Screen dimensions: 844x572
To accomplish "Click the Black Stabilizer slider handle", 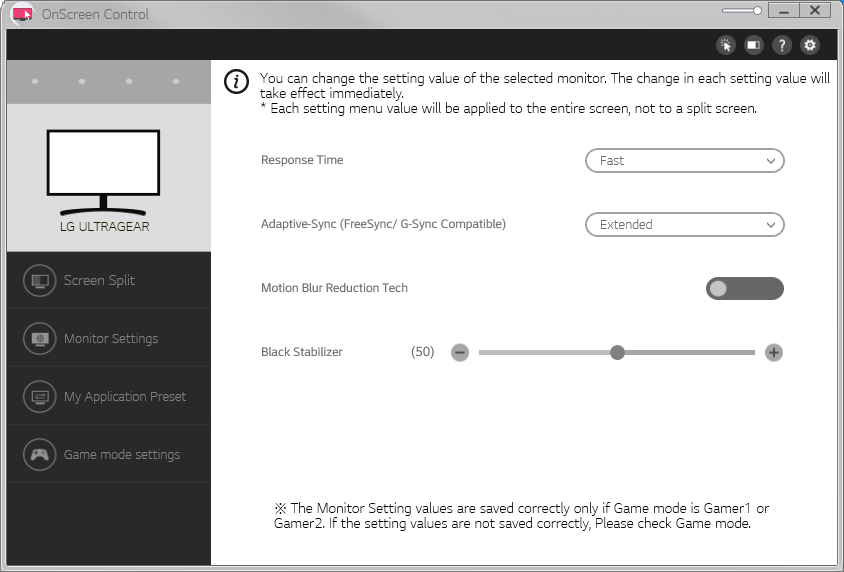I will point(617,353).
